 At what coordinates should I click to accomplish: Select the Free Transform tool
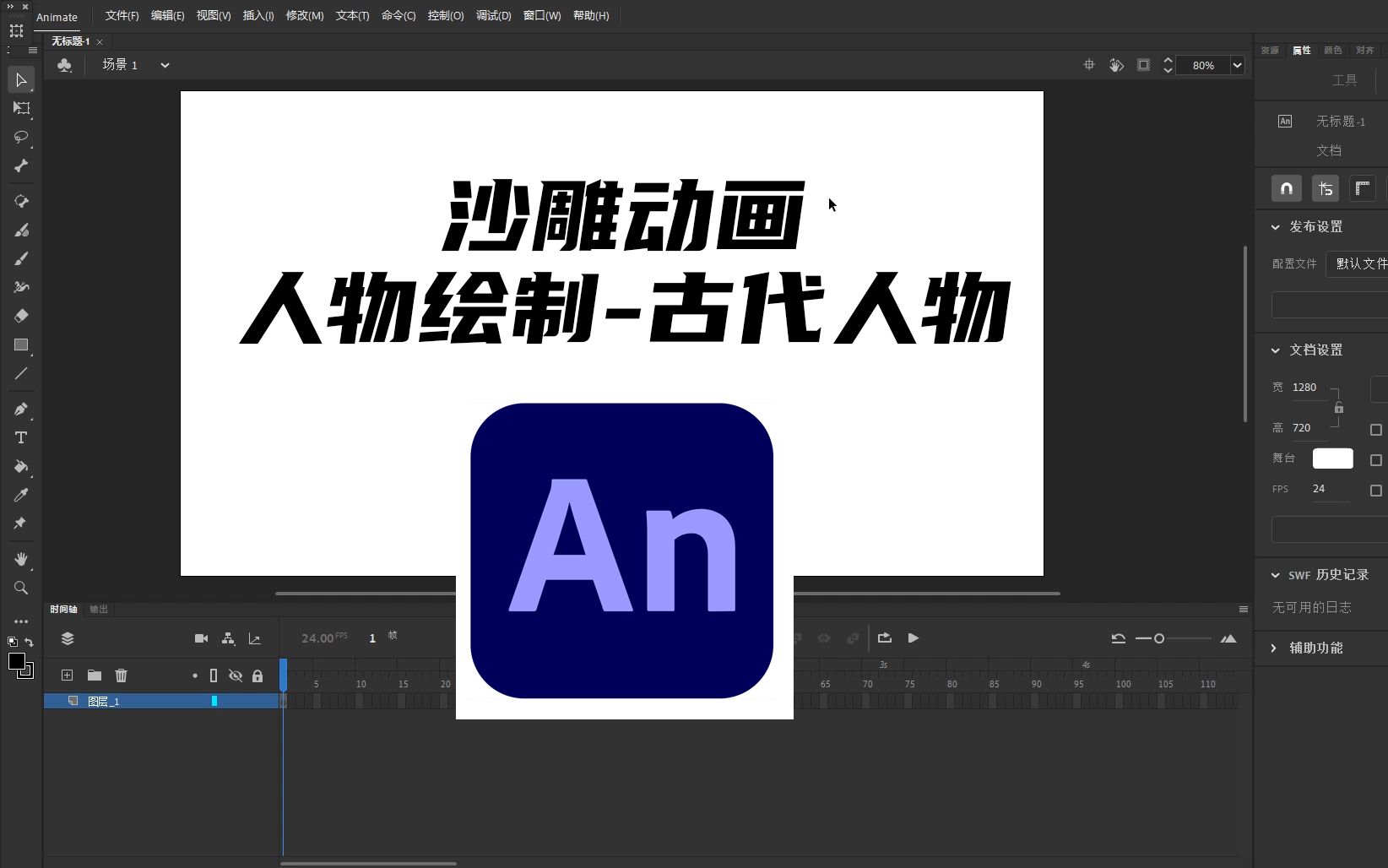tap(21, 108)
